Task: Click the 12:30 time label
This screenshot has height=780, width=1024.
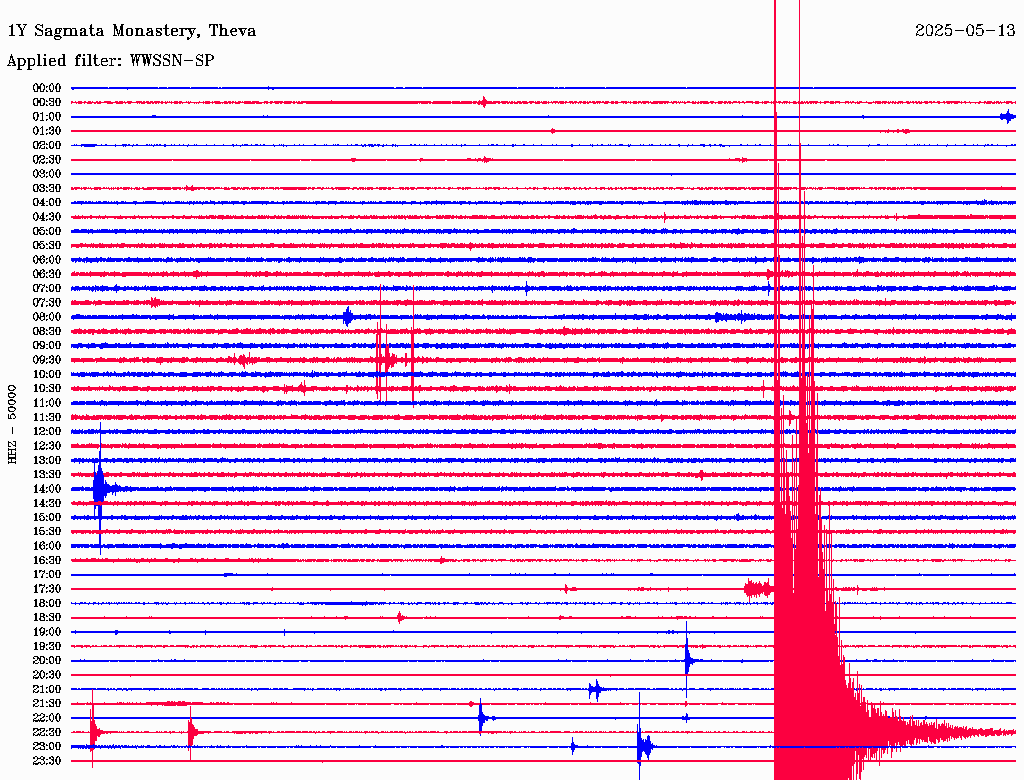Action: 47,446
